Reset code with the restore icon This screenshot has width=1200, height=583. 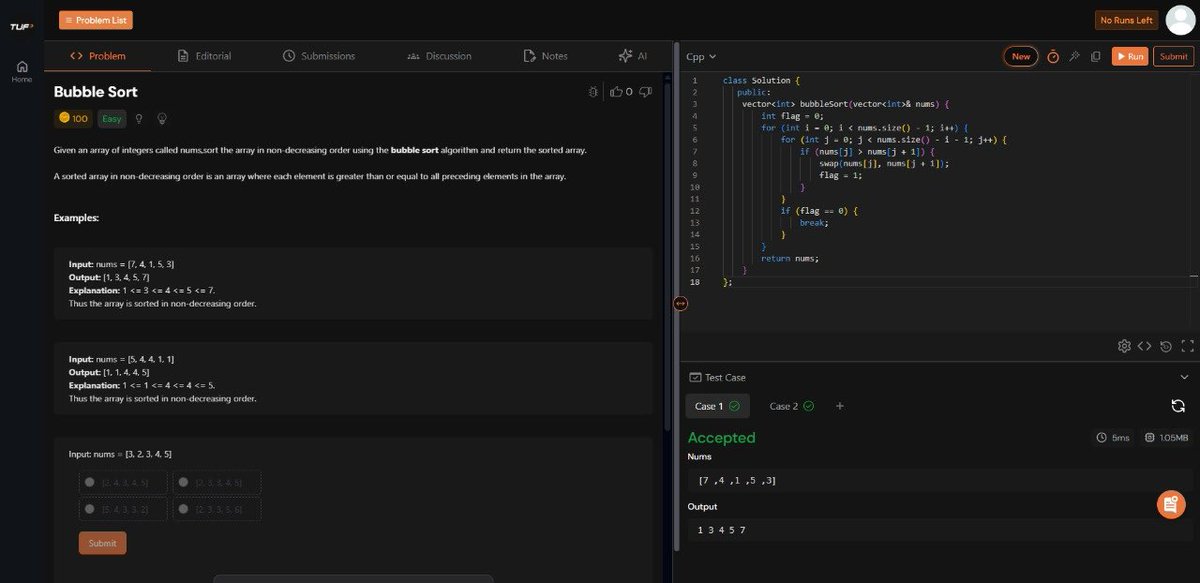coord(1166,346)
